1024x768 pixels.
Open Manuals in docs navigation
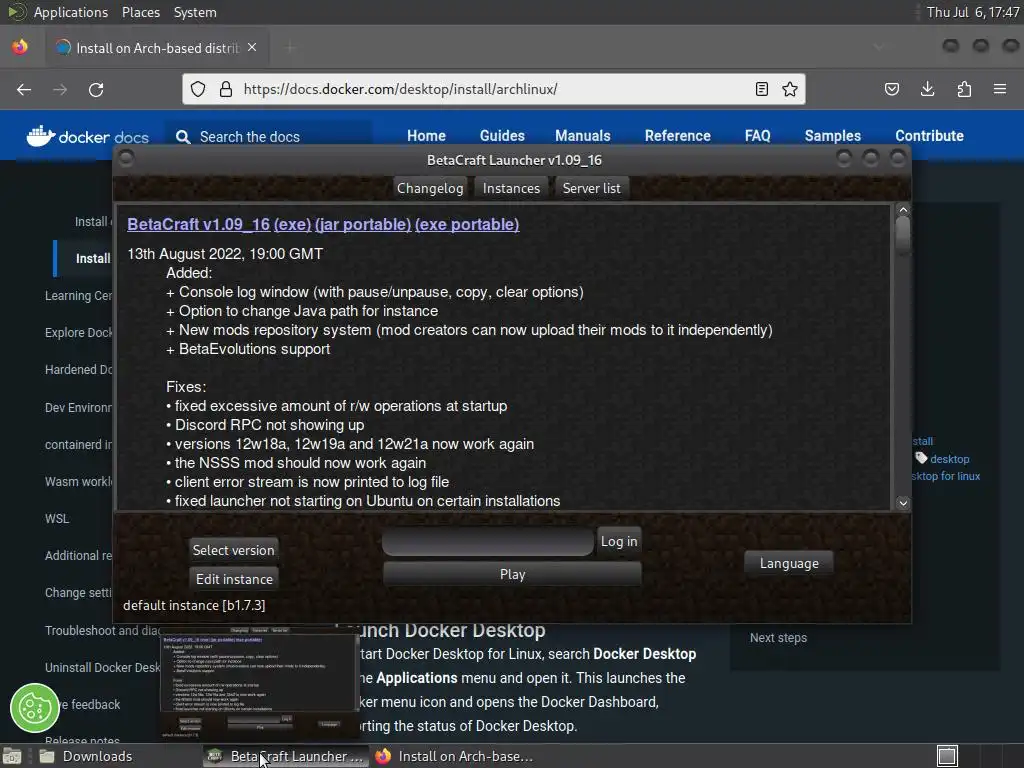(x=583, y=136)
